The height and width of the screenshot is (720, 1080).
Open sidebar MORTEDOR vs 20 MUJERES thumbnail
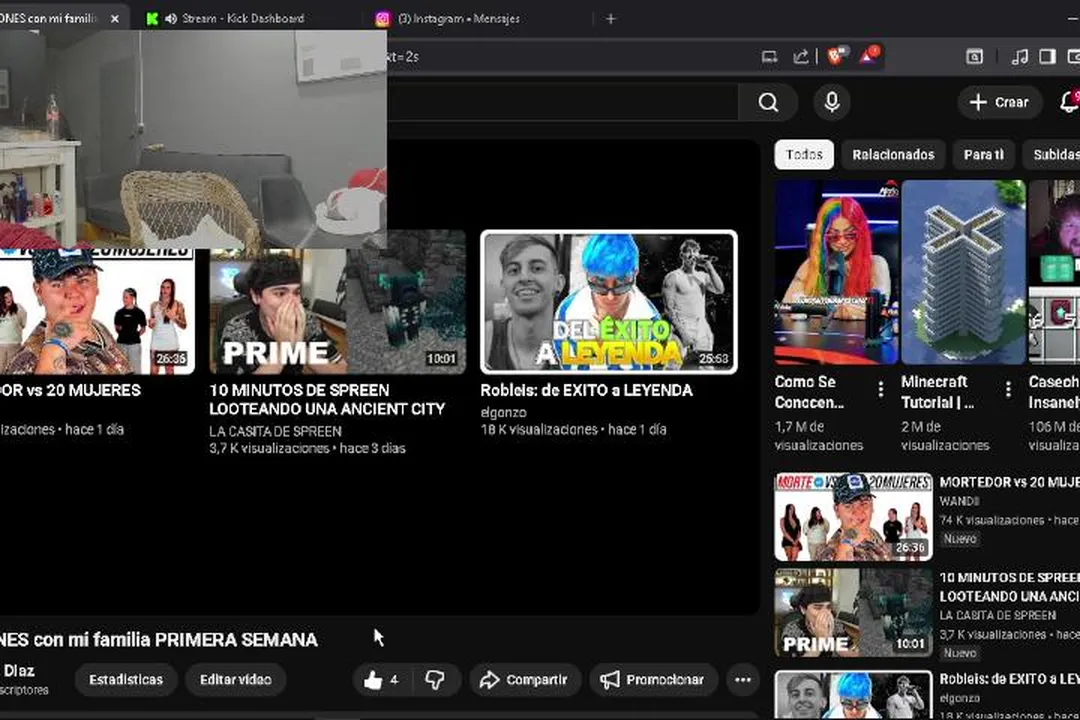[x=853, y=517]
